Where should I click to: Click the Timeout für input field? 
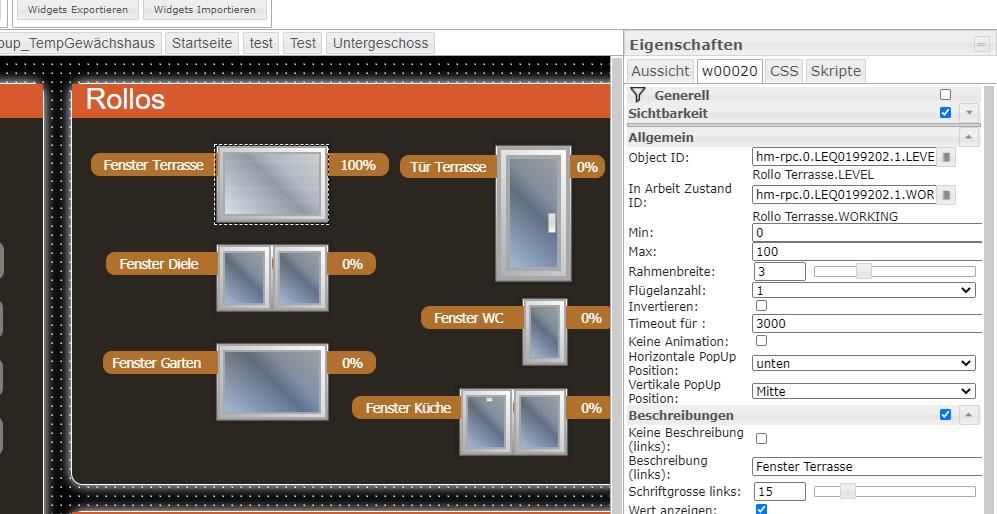point(867,323)
